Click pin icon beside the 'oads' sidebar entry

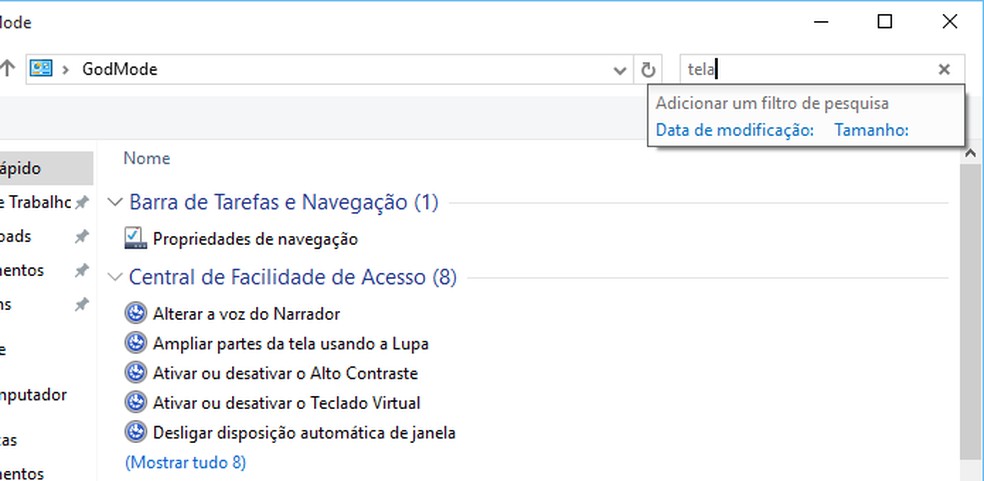pyautogui.click(x=82, y=237)
